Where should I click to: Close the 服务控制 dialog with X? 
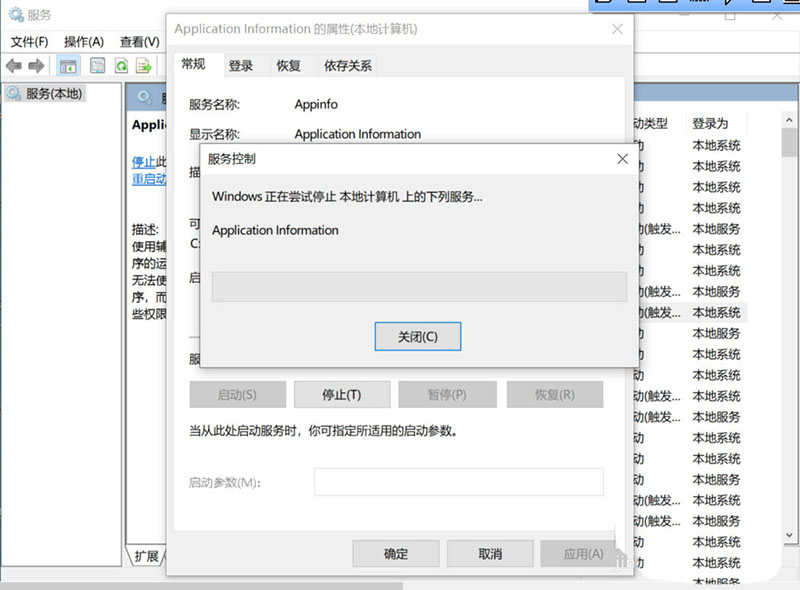click(x=622, y=159)
